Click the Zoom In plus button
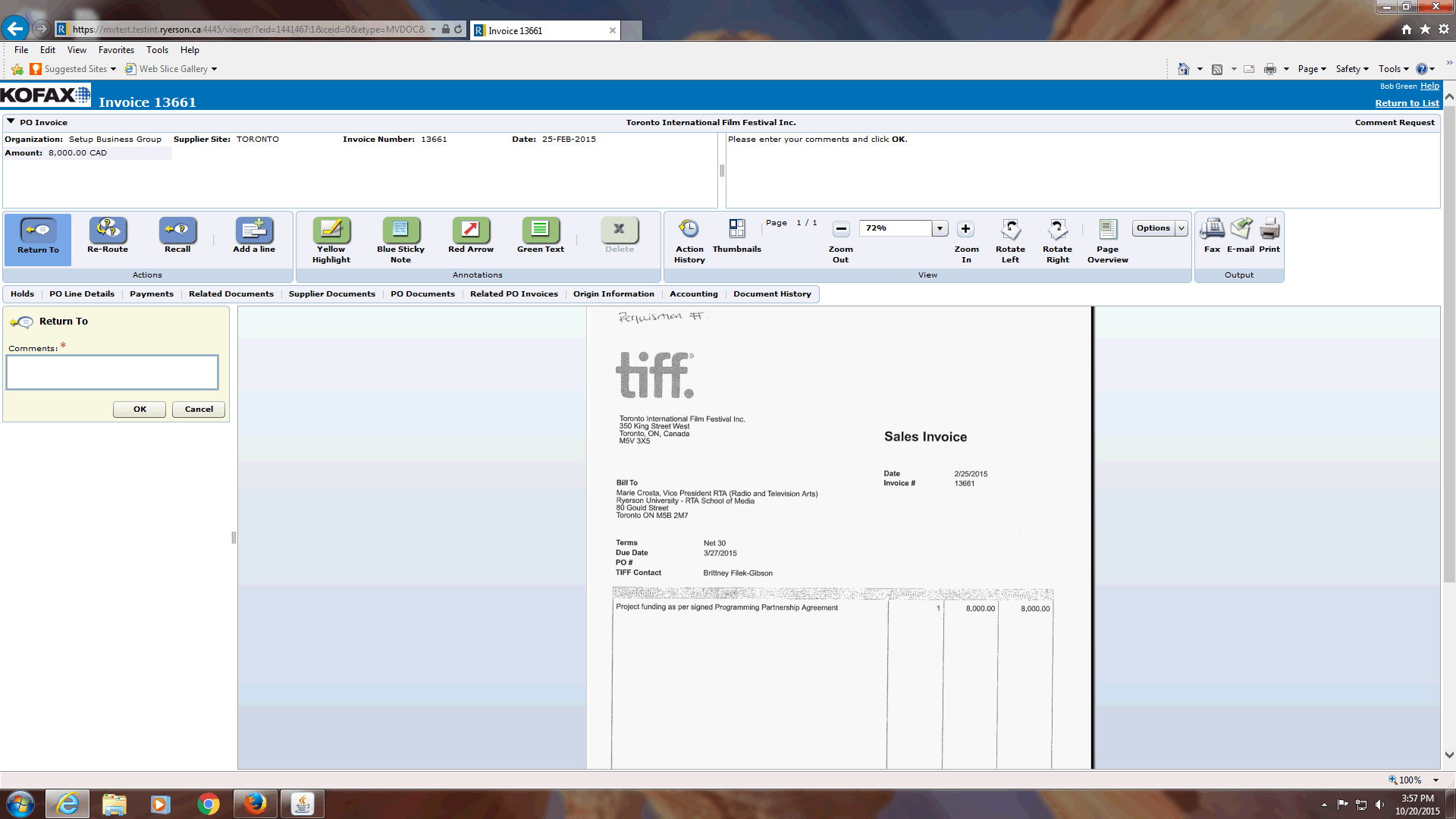 coord(965,229)
